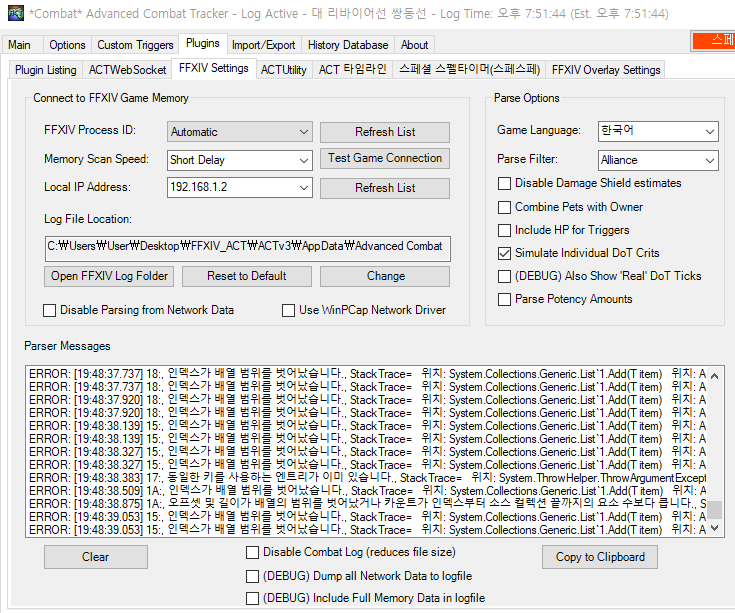Enable DEBUG Include Full Memory Data
The image size is (735, 613).
point(252,598)
